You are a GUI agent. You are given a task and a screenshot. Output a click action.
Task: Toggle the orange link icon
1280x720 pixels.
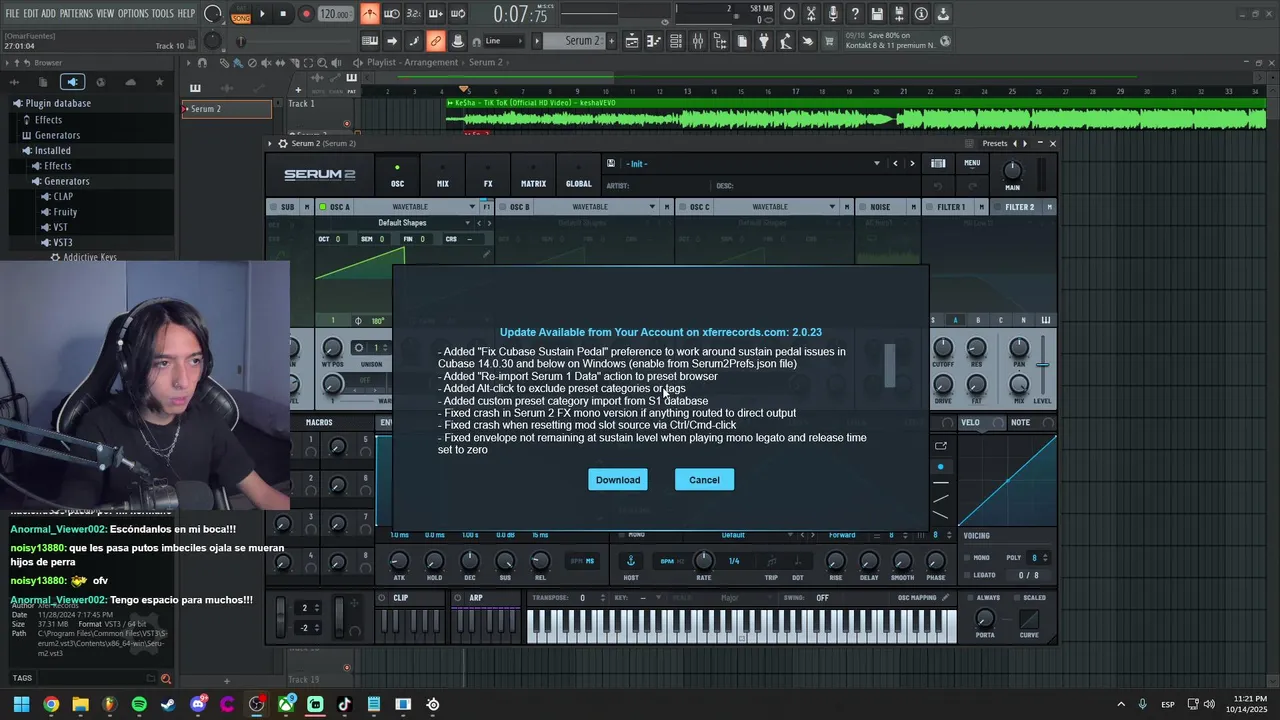point(435,41)
